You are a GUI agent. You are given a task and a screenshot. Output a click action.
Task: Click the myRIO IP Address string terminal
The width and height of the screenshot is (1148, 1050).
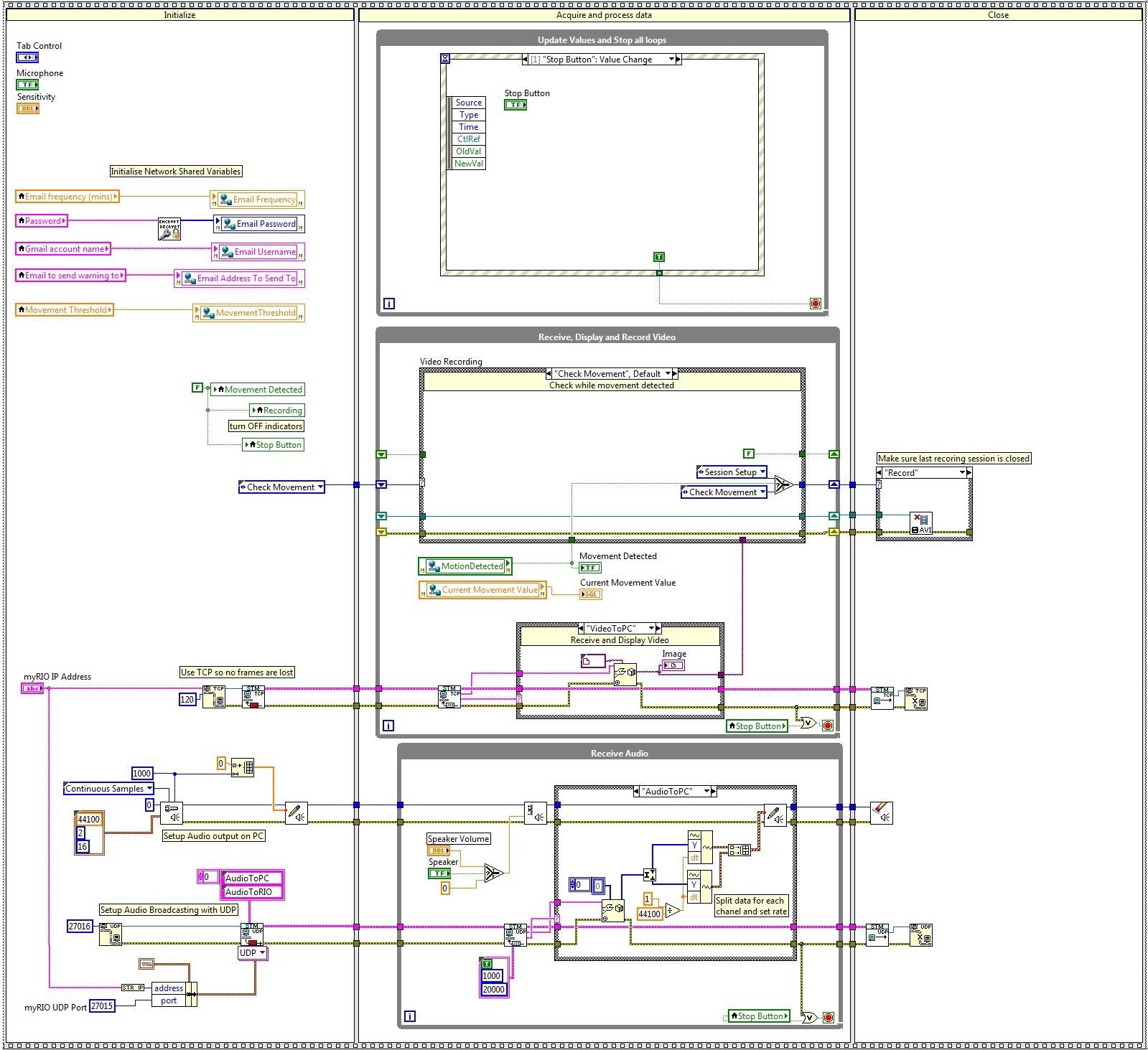click(32, 688)
